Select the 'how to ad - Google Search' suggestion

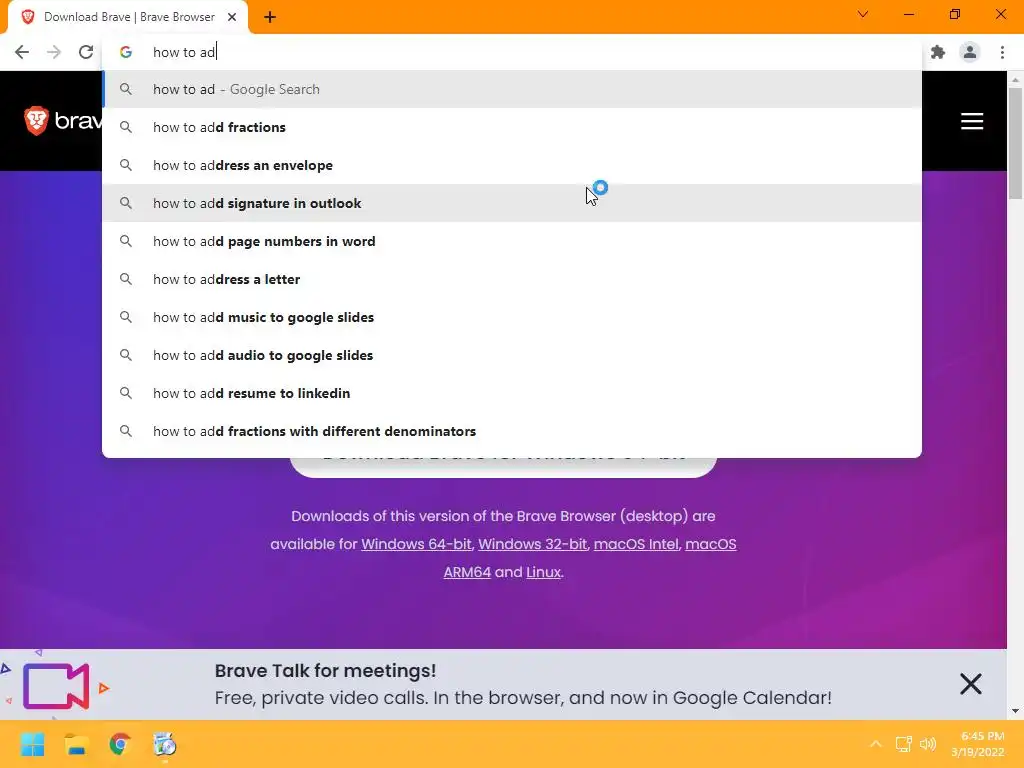(x=512, y=89)
